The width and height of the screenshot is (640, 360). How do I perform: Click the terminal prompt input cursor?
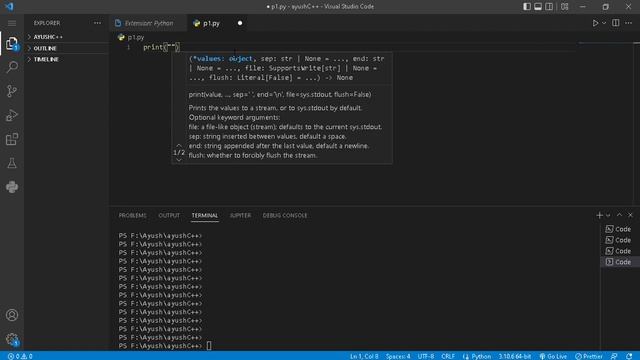pos(209,346)
